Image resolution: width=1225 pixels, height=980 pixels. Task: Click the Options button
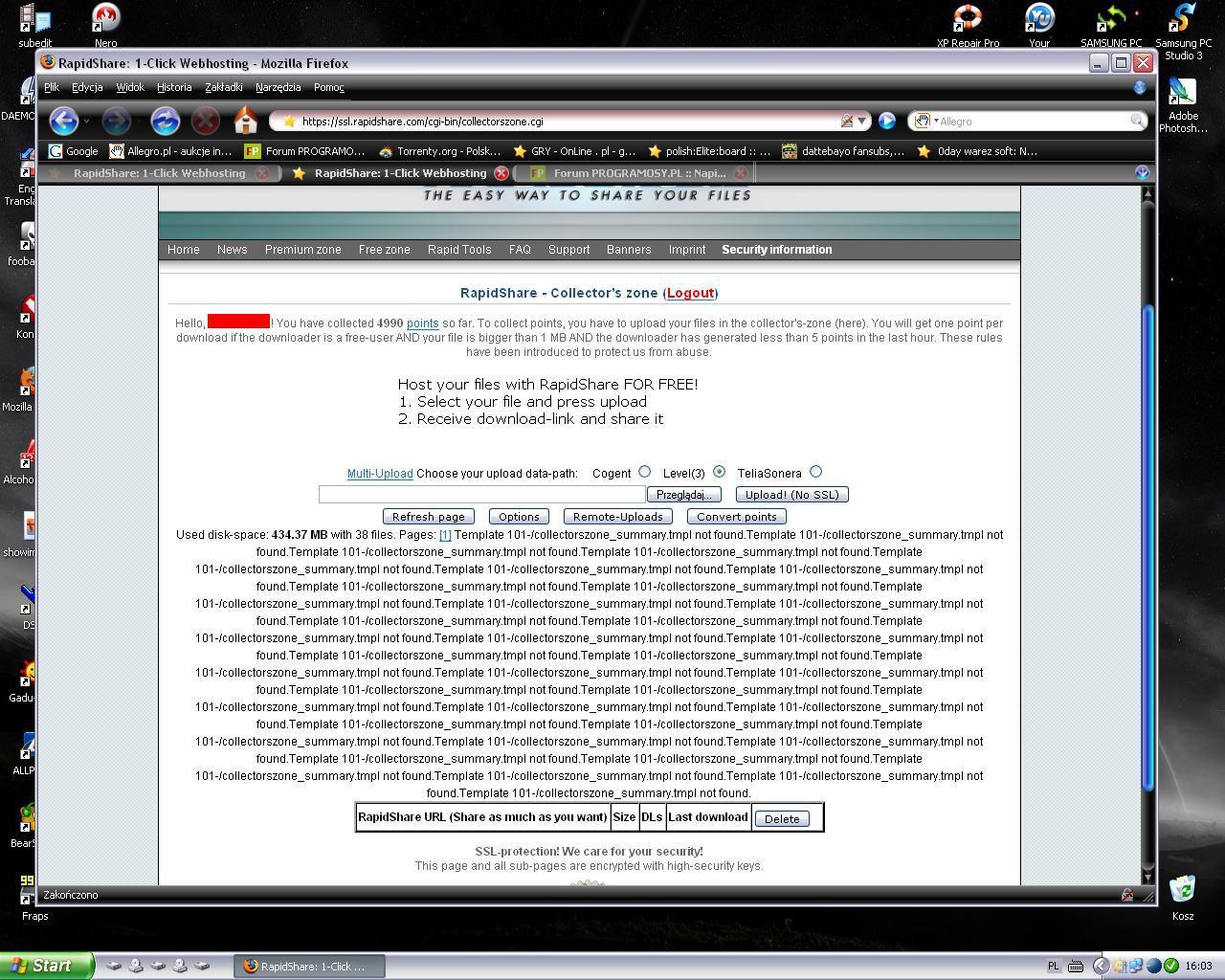[x=519, y=517]
